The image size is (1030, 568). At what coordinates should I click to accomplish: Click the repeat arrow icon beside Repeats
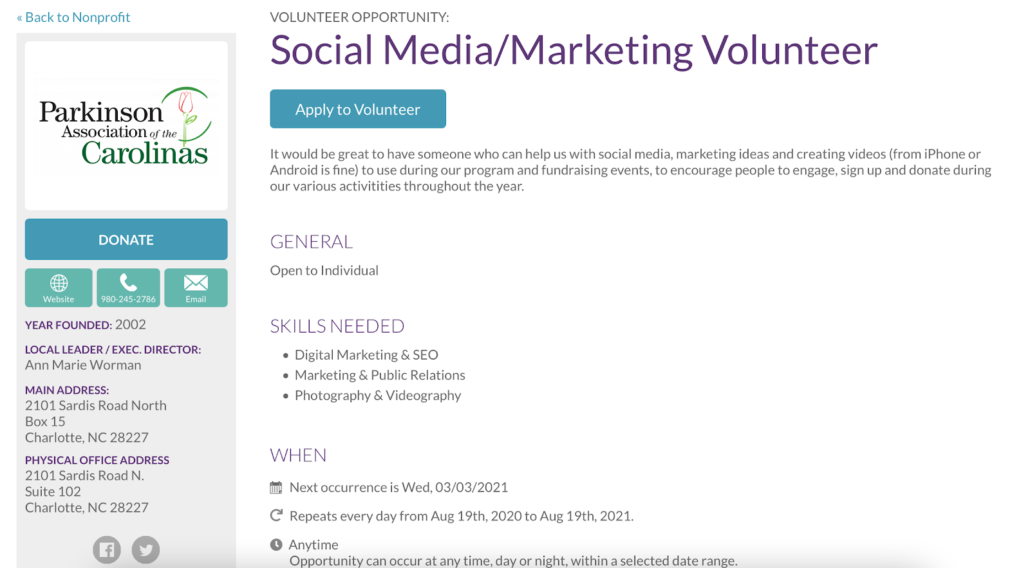(x=276, y=515)
